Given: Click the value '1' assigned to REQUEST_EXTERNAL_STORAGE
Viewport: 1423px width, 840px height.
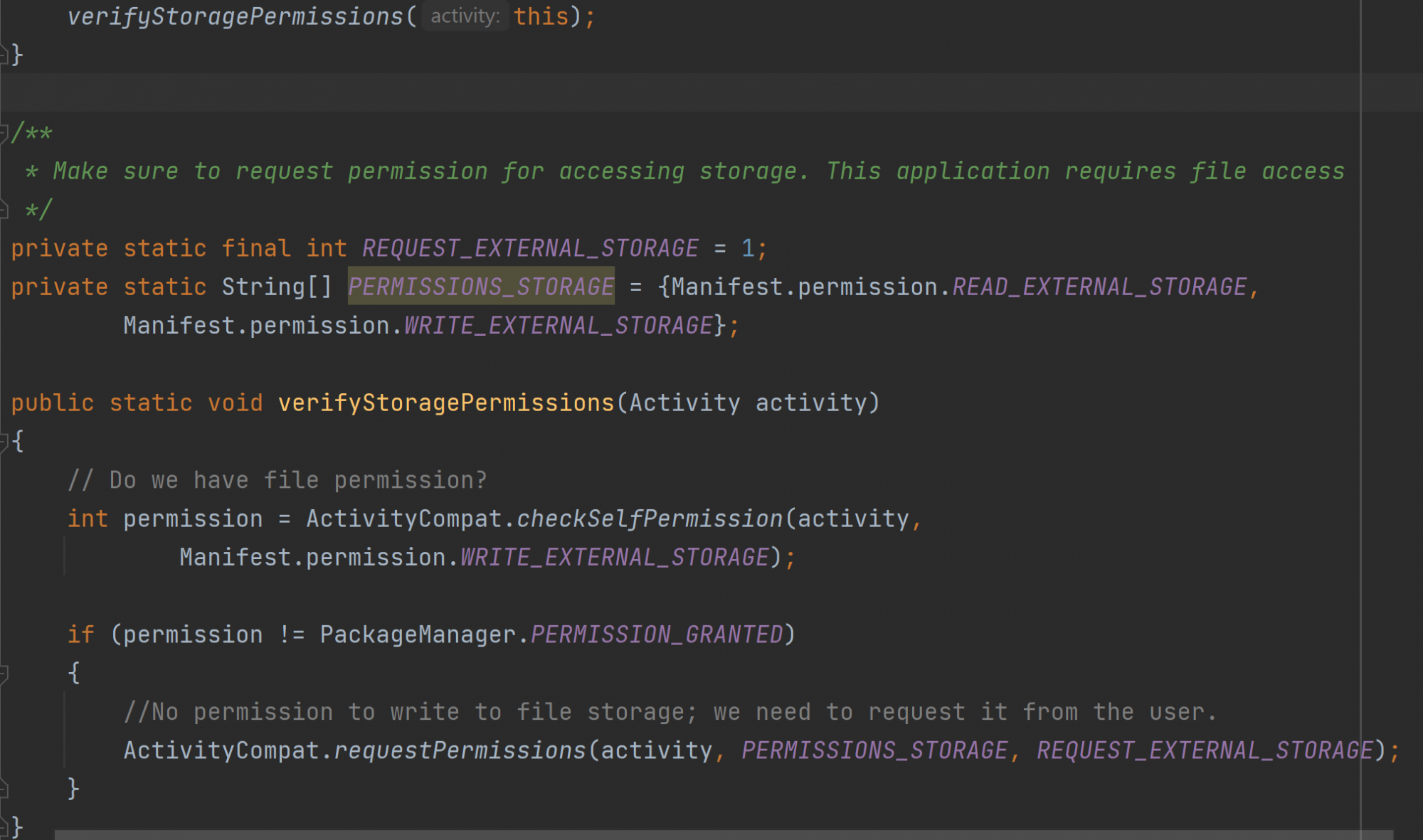Looking at the screenshot, I should pyautogui.click(x=748, y=248).
